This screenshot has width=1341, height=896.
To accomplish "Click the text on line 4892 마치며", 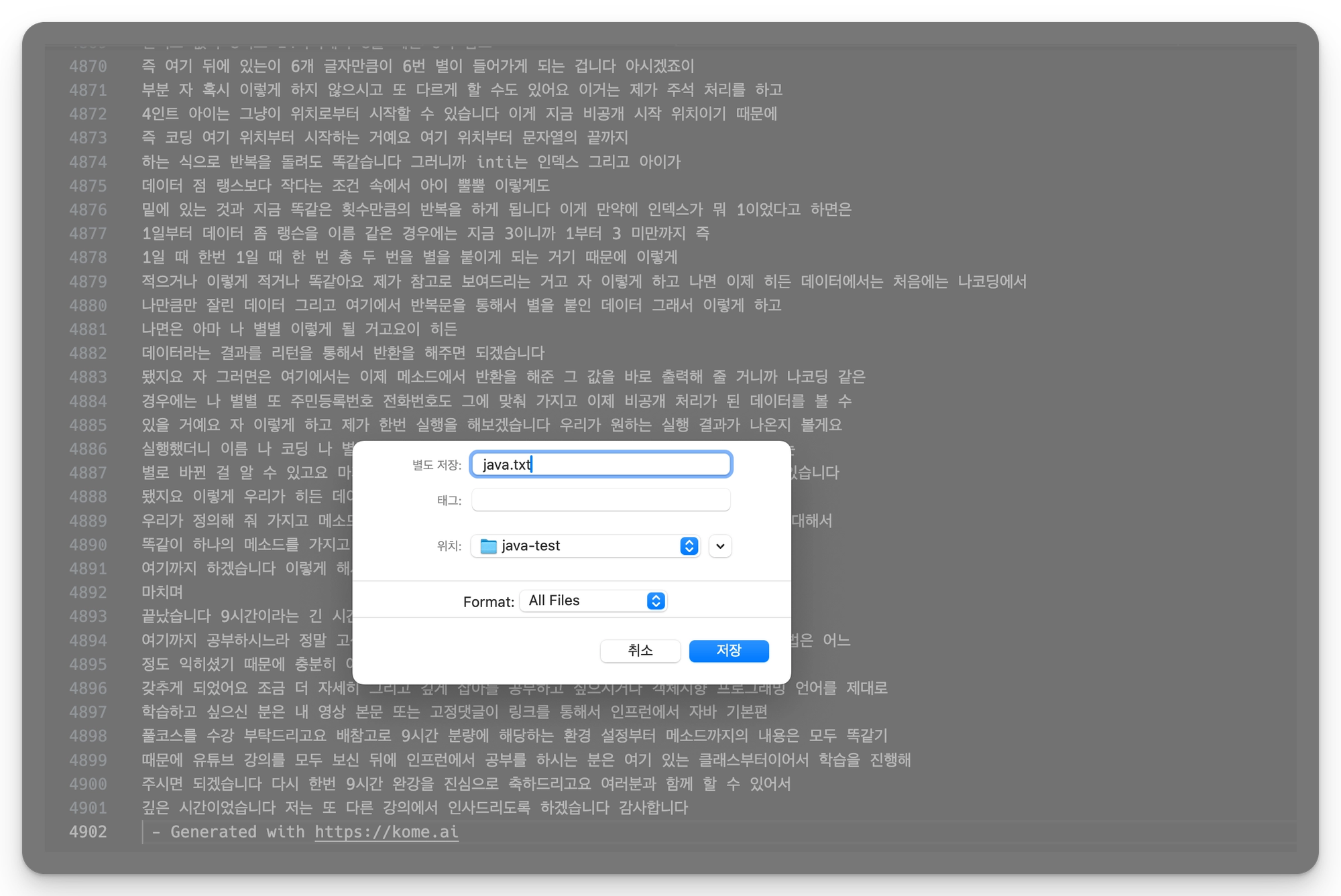I will click(x=162, y=592).
